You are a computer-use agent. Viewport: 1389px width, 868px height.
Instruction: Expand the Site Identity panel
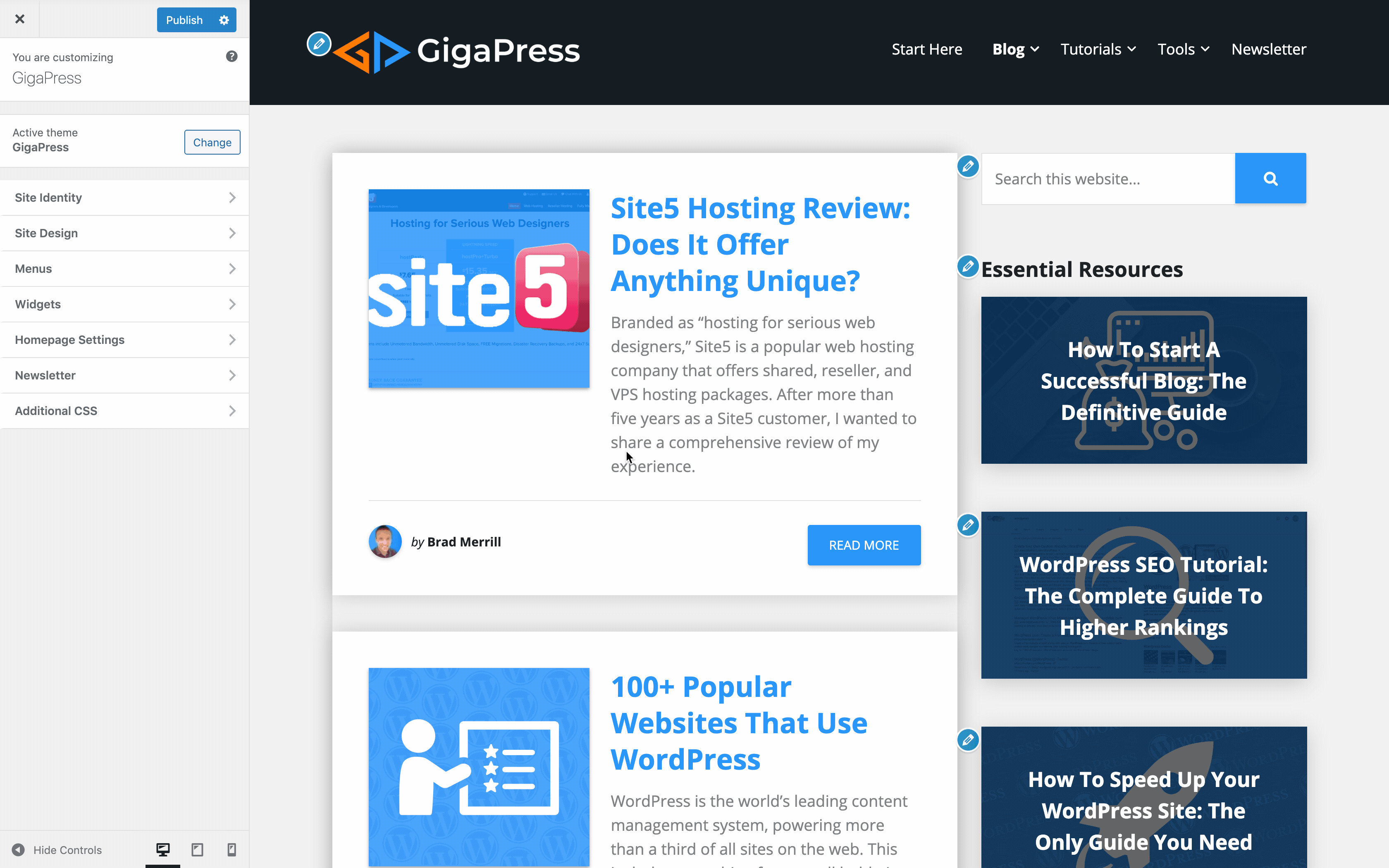pos(124,197)
